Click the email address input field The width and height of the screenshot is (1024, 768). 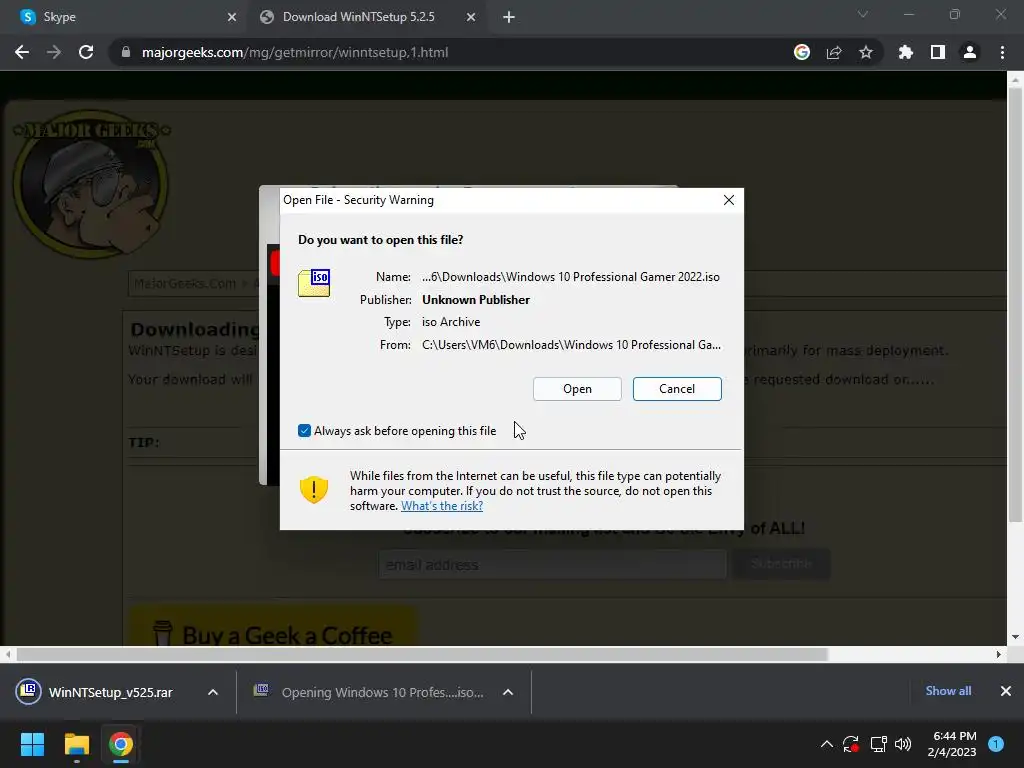(552, 564)
